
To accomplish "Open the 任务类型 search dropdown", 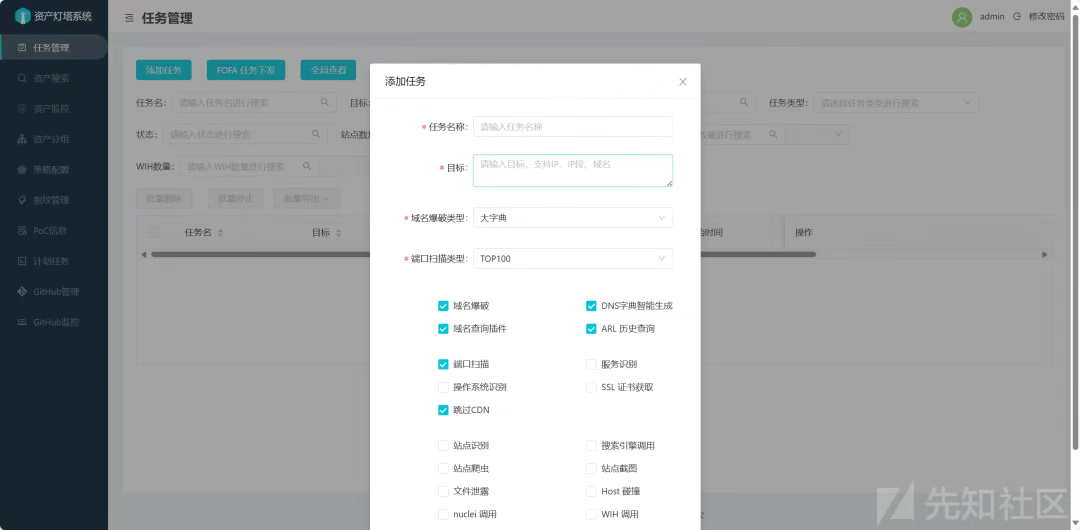I will click(x=895, y=103).
